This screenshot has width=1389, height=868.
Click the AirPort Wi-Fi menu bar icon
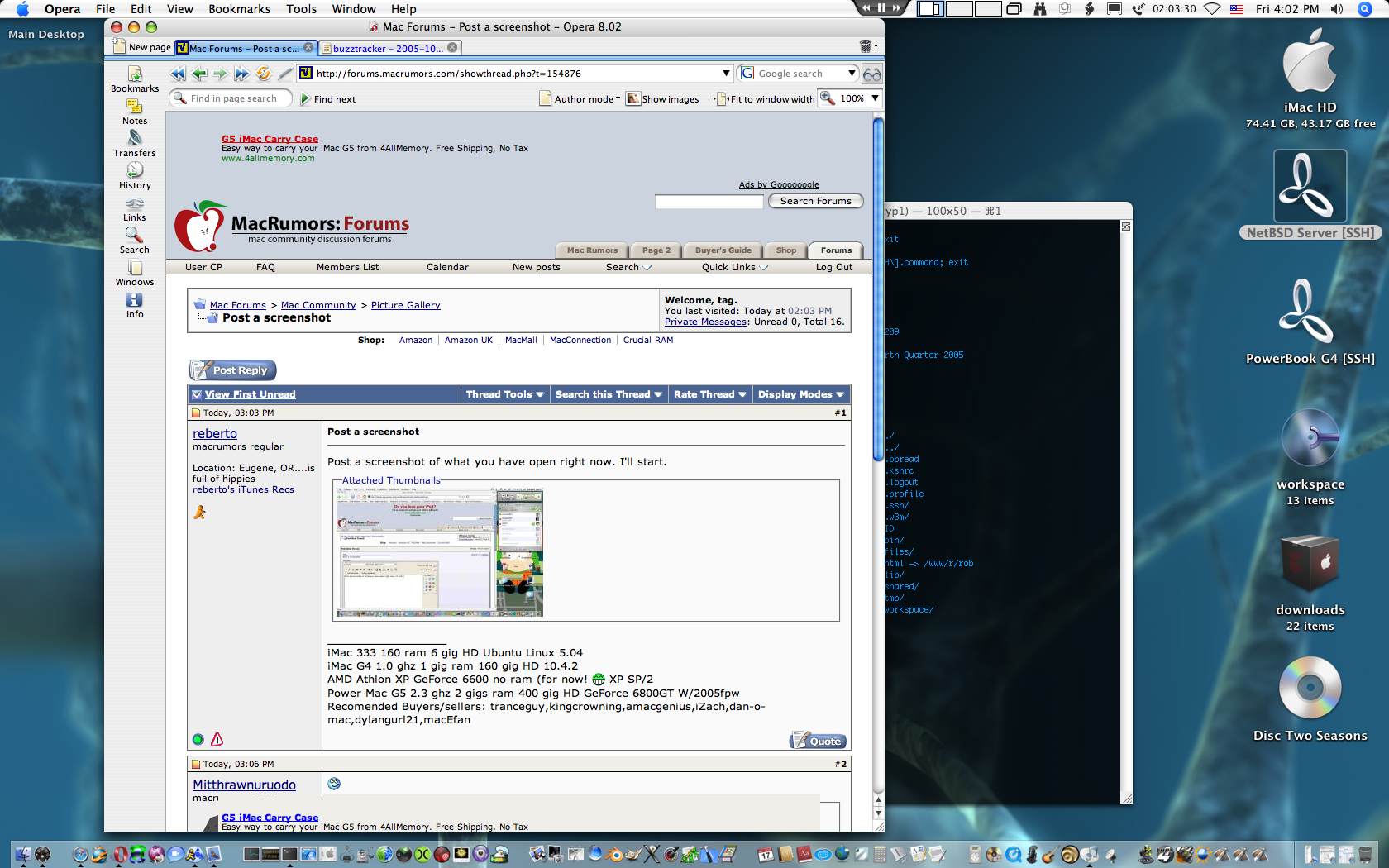coord(1212,9)
